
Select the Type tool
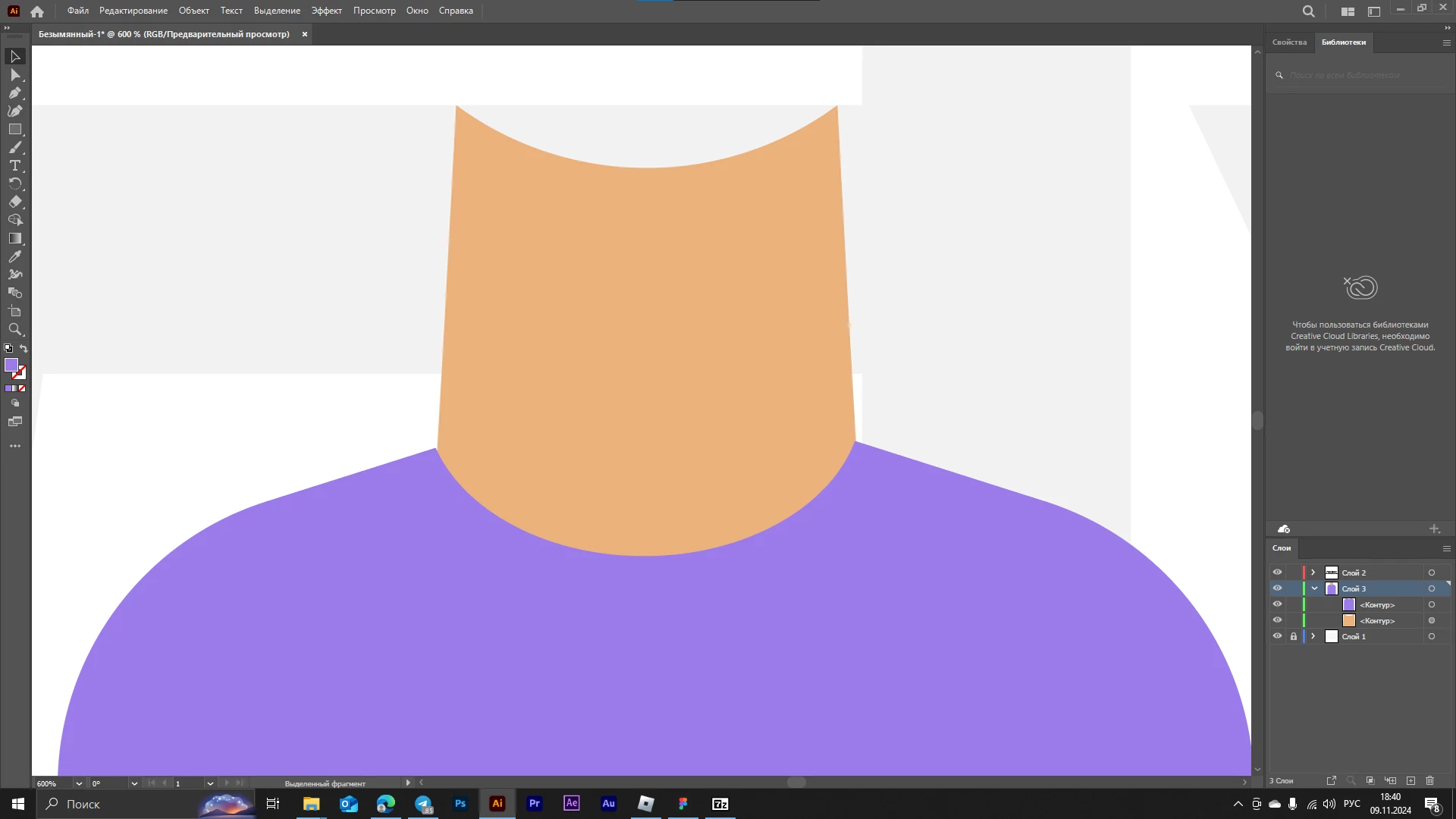point(14,165)
